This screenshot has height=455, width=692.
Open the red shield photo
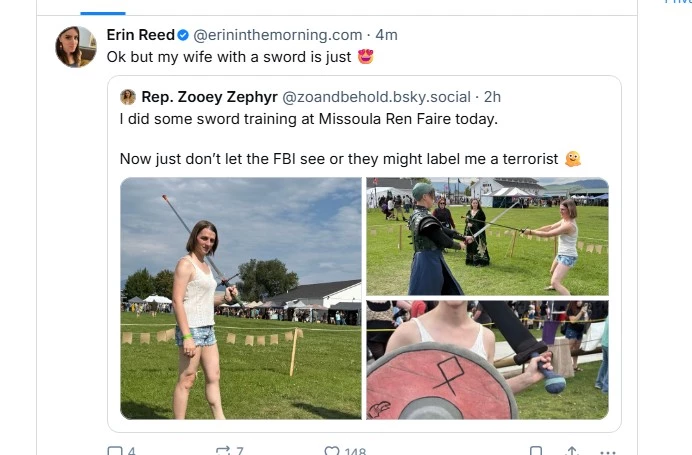click(x=487, y=360)
